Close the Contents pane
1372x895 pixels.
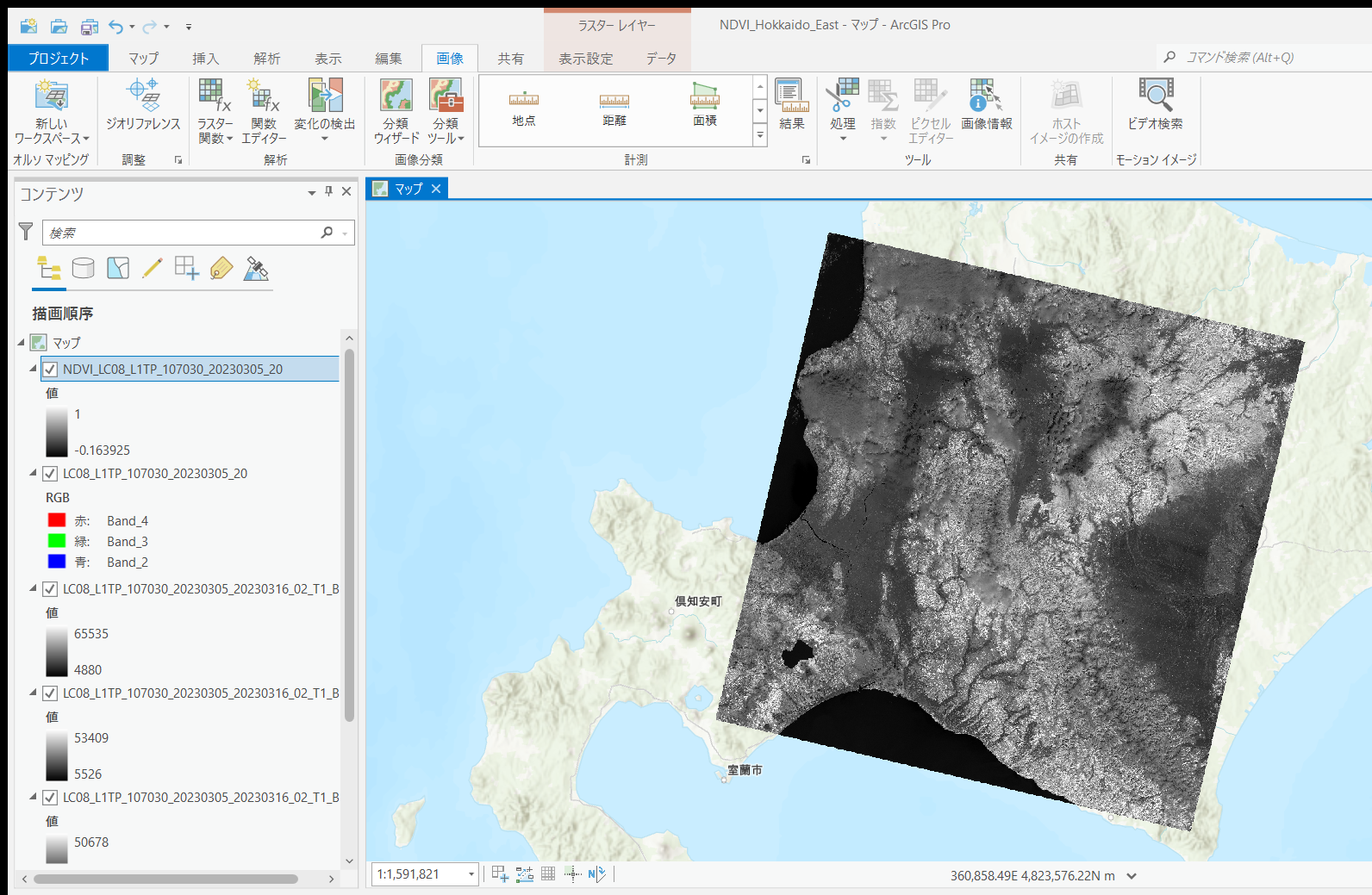pos(346,192)
